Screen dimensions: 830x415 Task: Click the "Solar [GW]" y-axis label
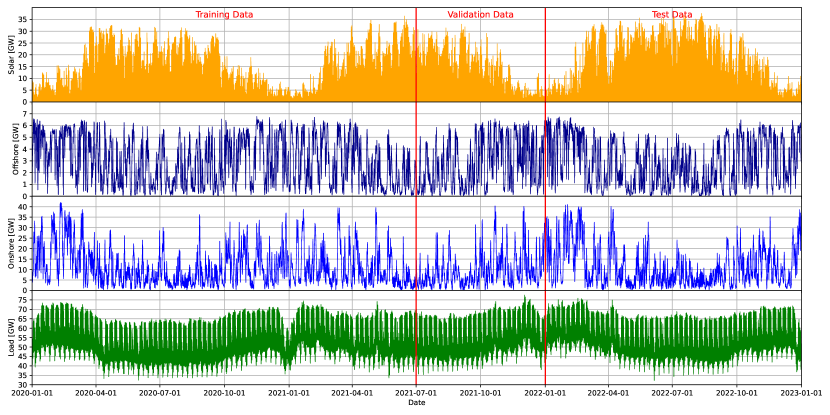[11, 55]
